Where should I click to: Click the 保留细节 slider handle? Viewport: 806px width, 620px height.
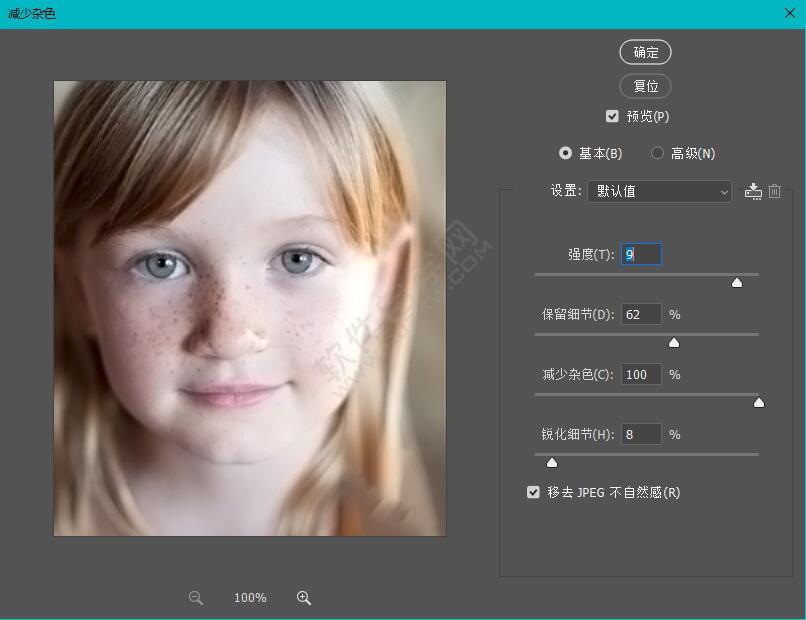pos(674,343)
